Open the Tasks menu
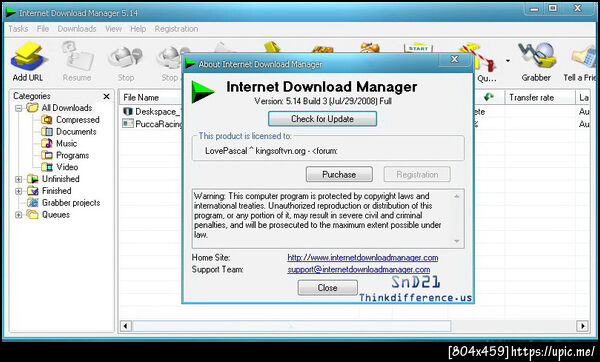This screenshot has height=362, width=600. [x=18, y=29]
